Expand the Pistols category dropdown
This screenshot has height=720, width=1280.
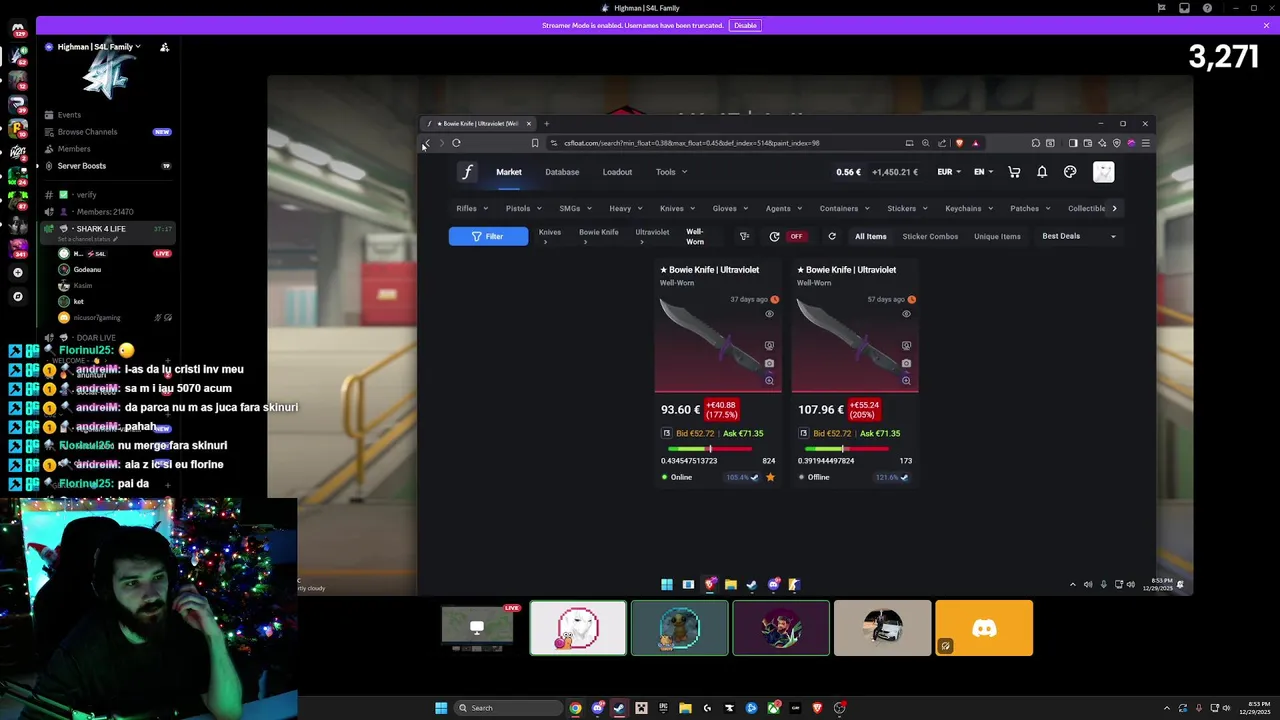(523, 208)
